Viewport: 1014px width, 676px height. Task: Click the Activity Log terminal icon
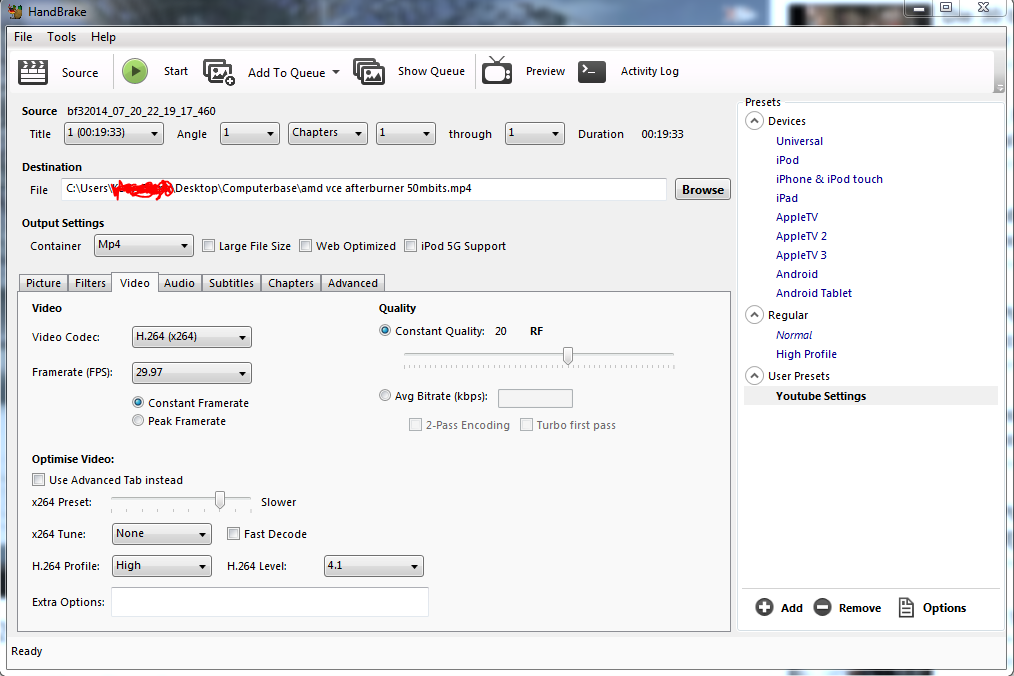[592, 71]
